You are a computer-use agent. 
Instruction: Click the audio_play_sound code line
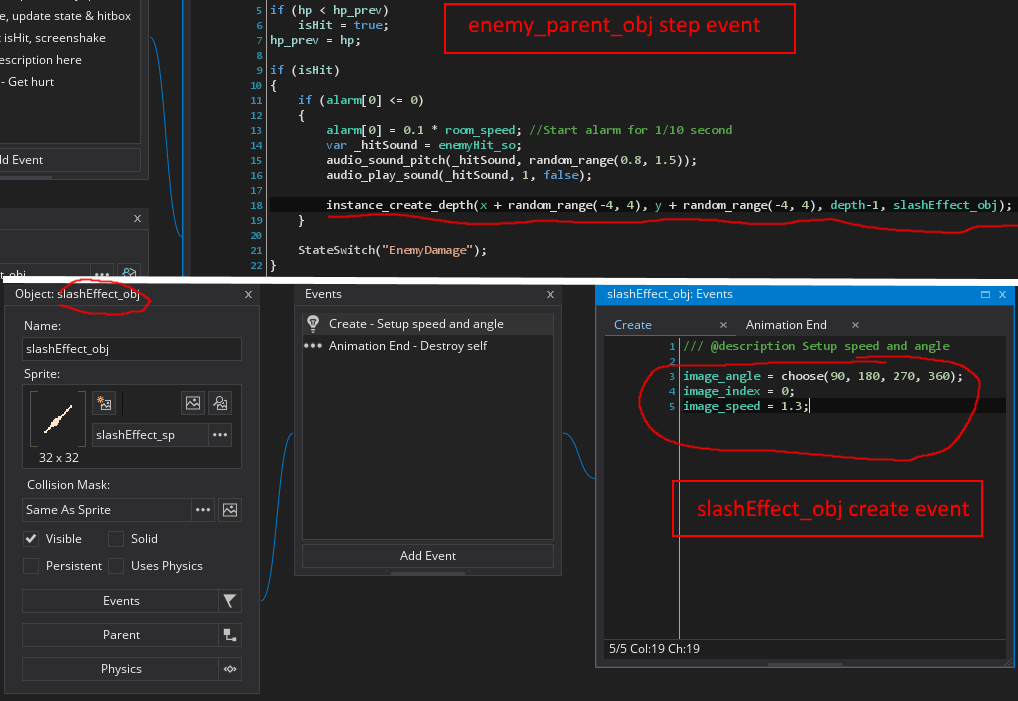[459, 175]
